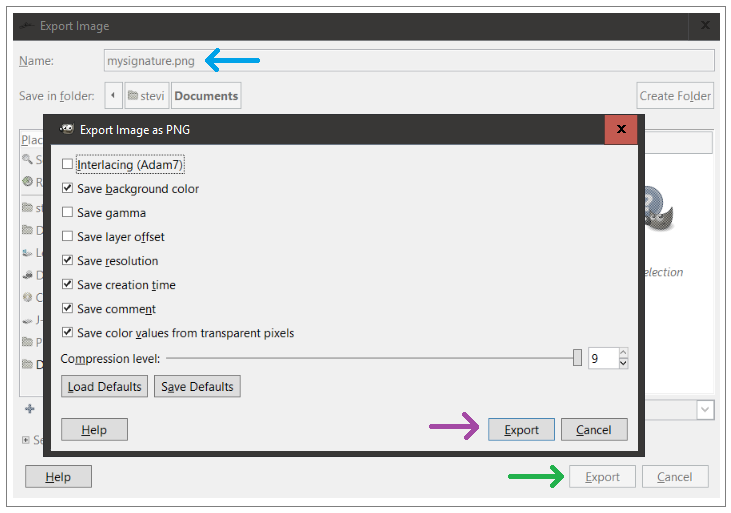The height and width of the screenshot is (513, 731).
Task: Toggle Save layer offset checkbox
Action: (68, 237)
